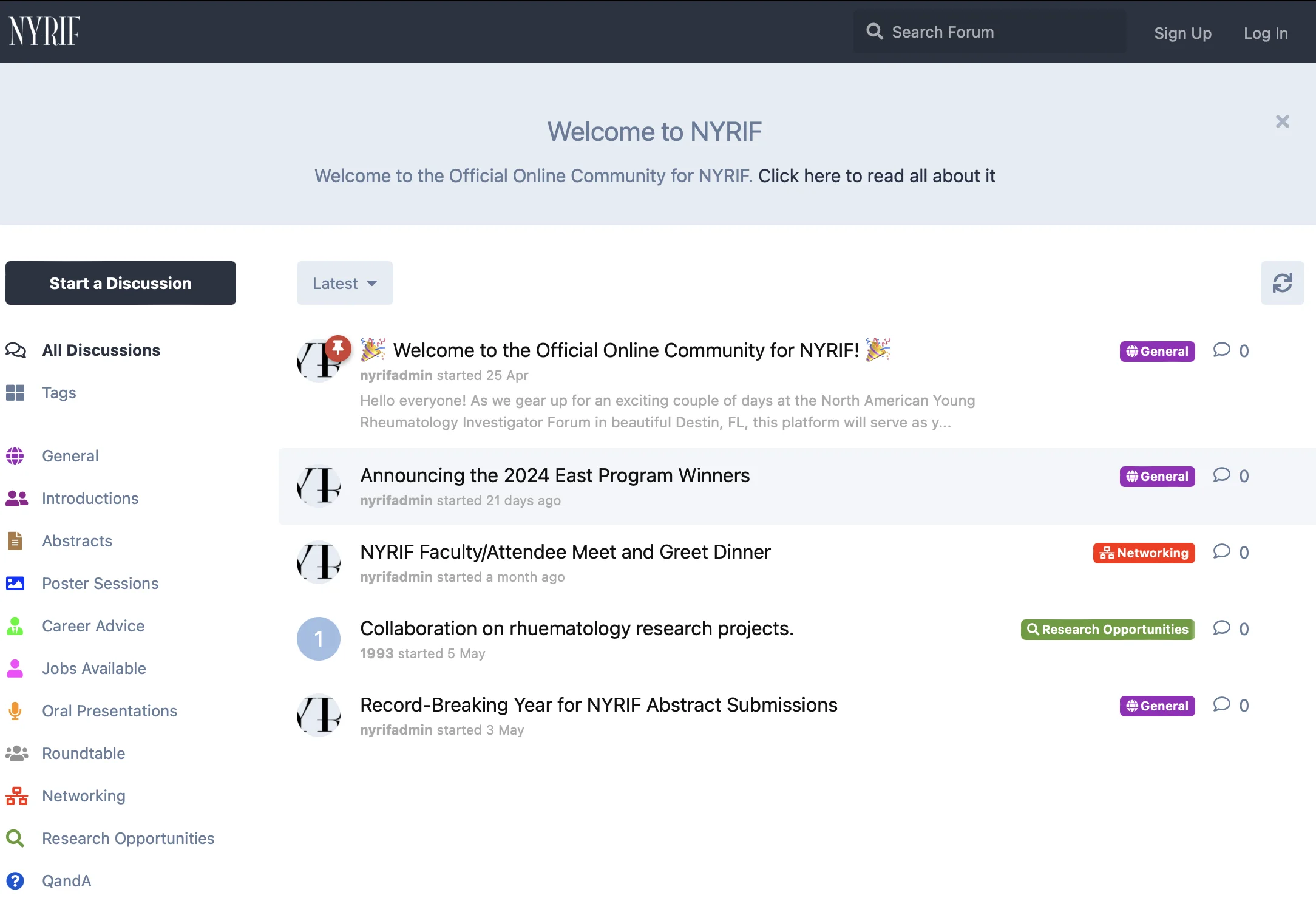Click the red Networking tag badge
The width and height of the screenshot is (1316, 912).
pyautogui.click(x=1144, y=553)
